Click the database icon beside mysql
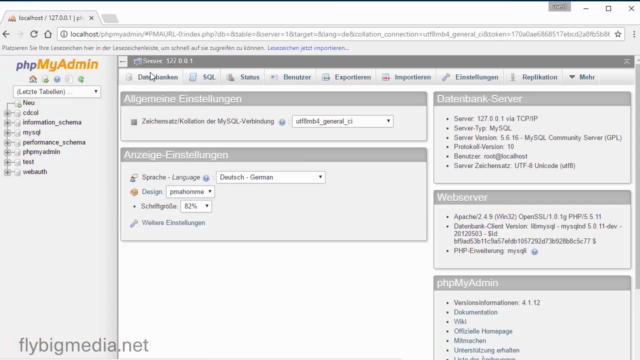 17,133
